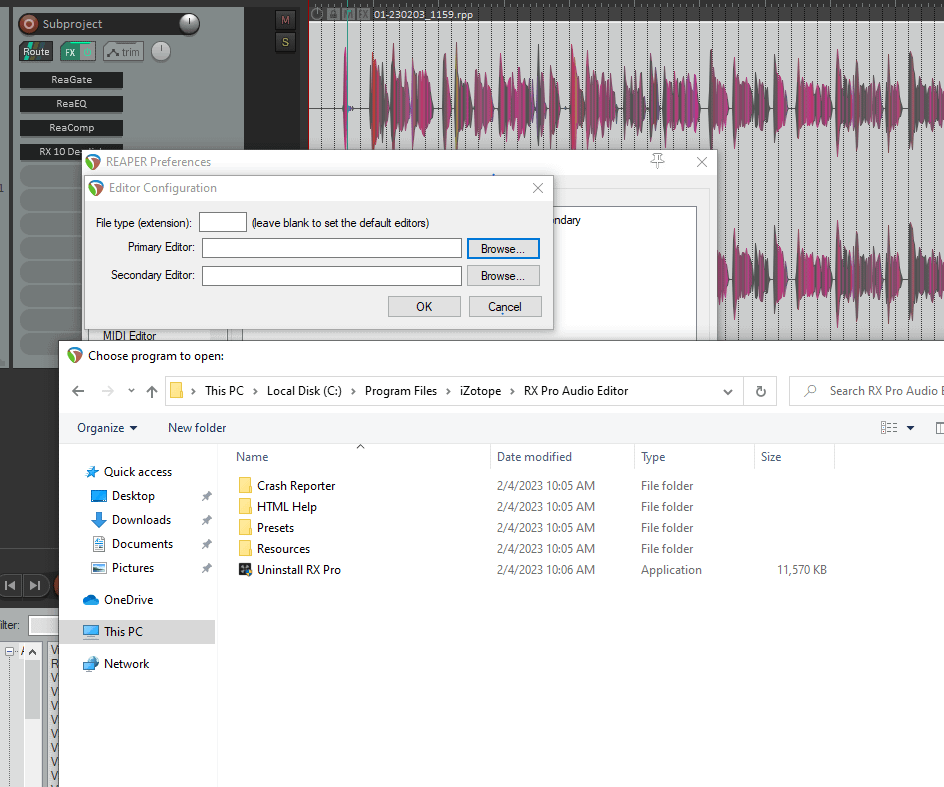Click Local Disk (C:) breadcrumb

[x=304, y=391]
